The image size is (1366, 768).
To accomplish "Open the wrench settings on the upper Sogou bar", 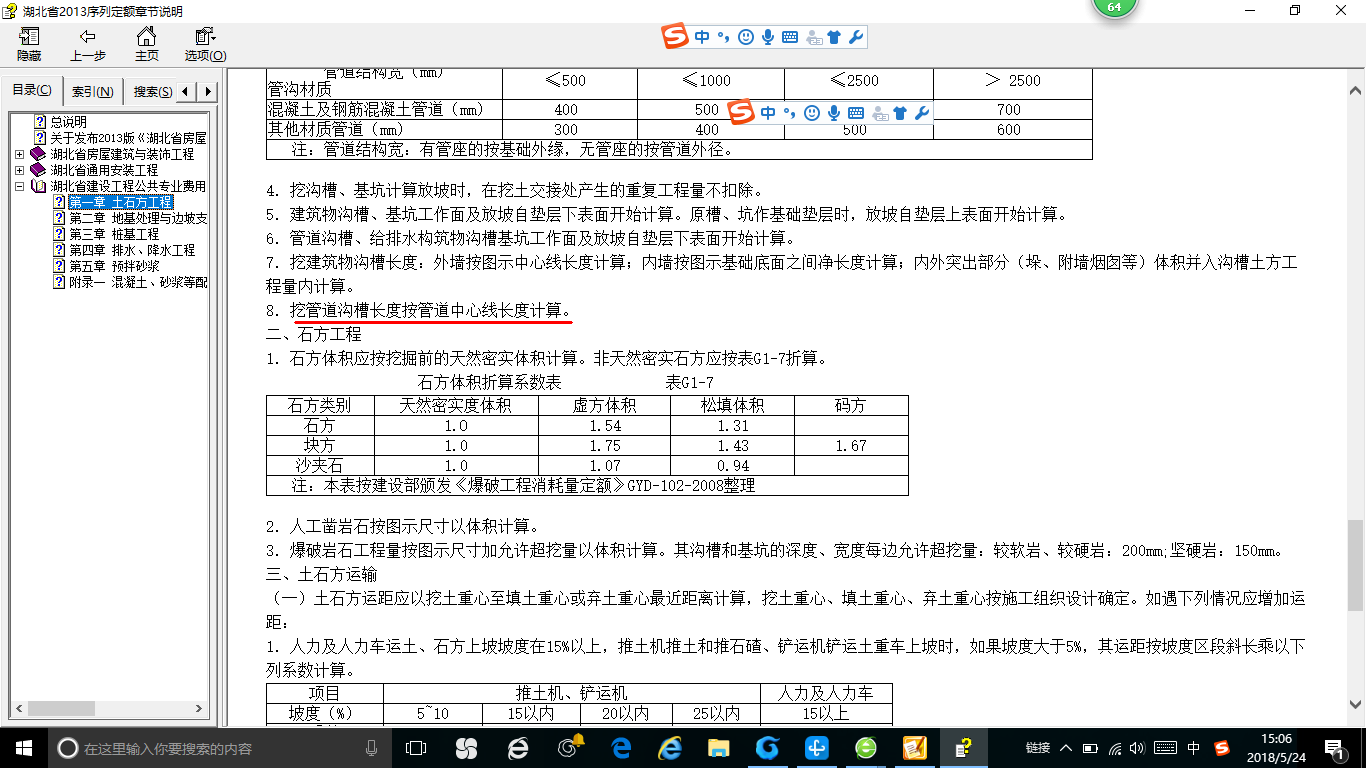I will click(x=856, y=37).
